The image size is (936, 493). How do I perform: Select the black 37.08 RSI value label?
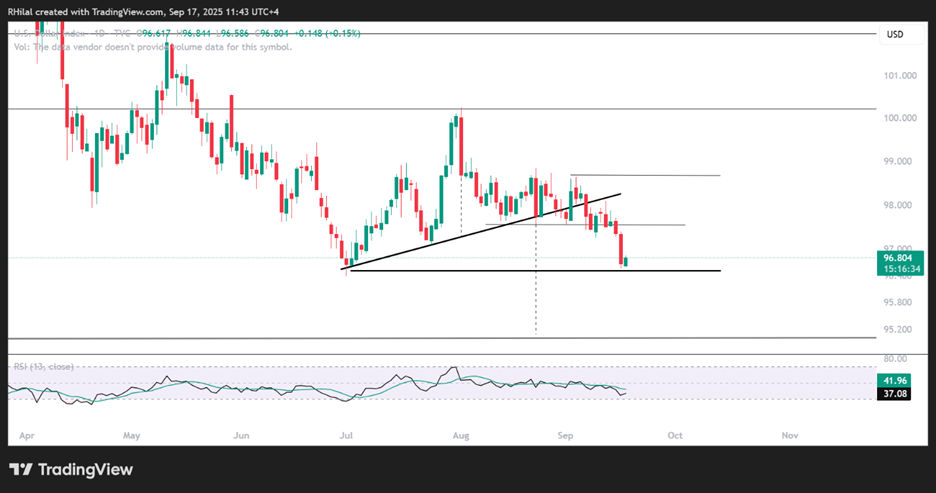tap(894, 394)
